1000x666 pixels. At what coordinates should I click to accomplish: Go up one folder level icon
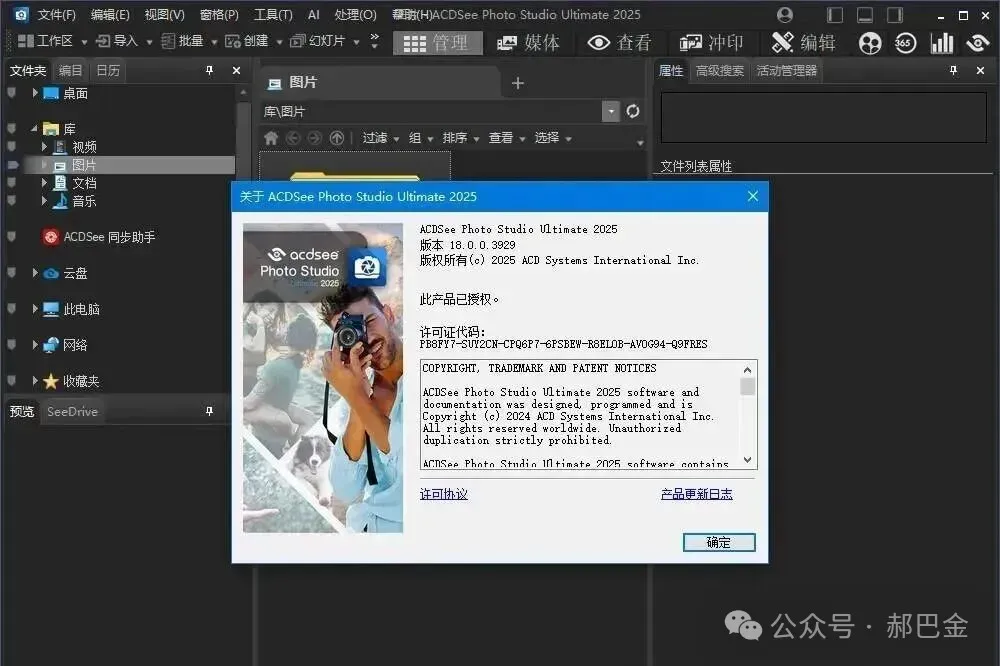[x=337, y=138]
